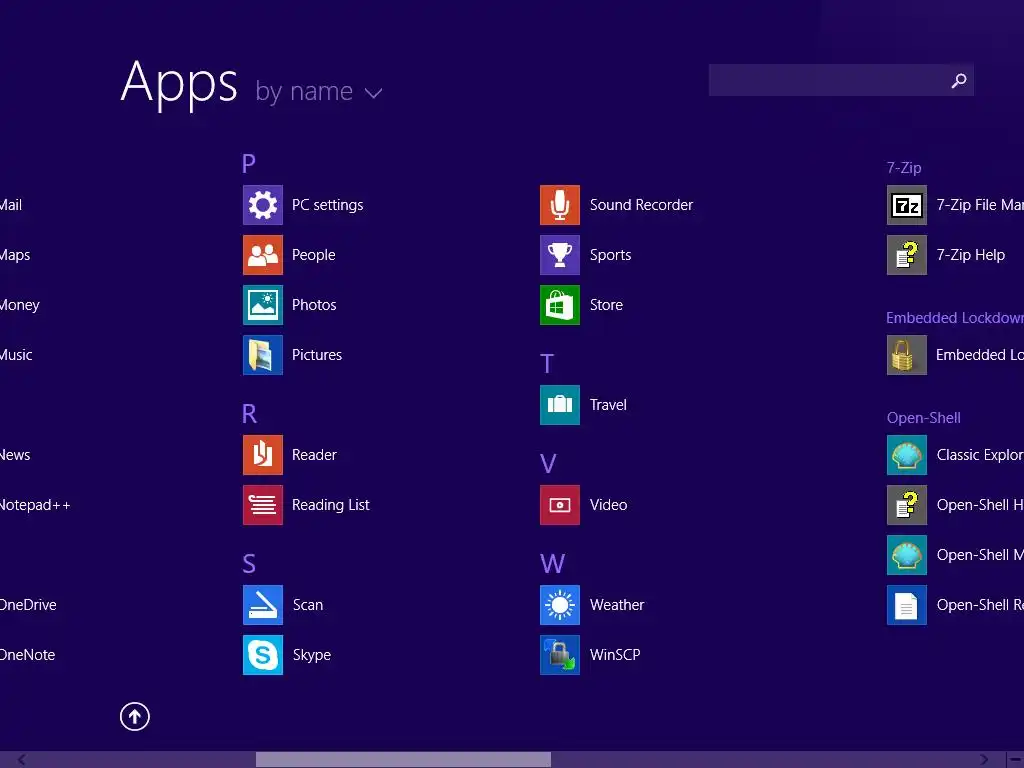This screenshot has height=768, width=1024.
Task: Click the 'Pictures' text label
Action: 317,355
